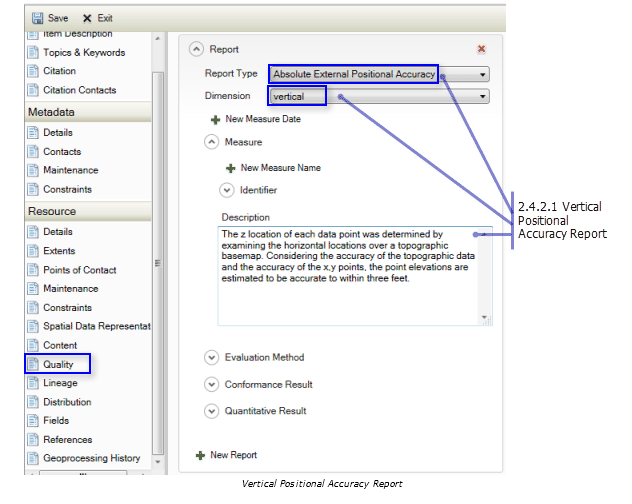Open the Spatial Data Representation page
632x504 pixels.
(x=97, y=326)
